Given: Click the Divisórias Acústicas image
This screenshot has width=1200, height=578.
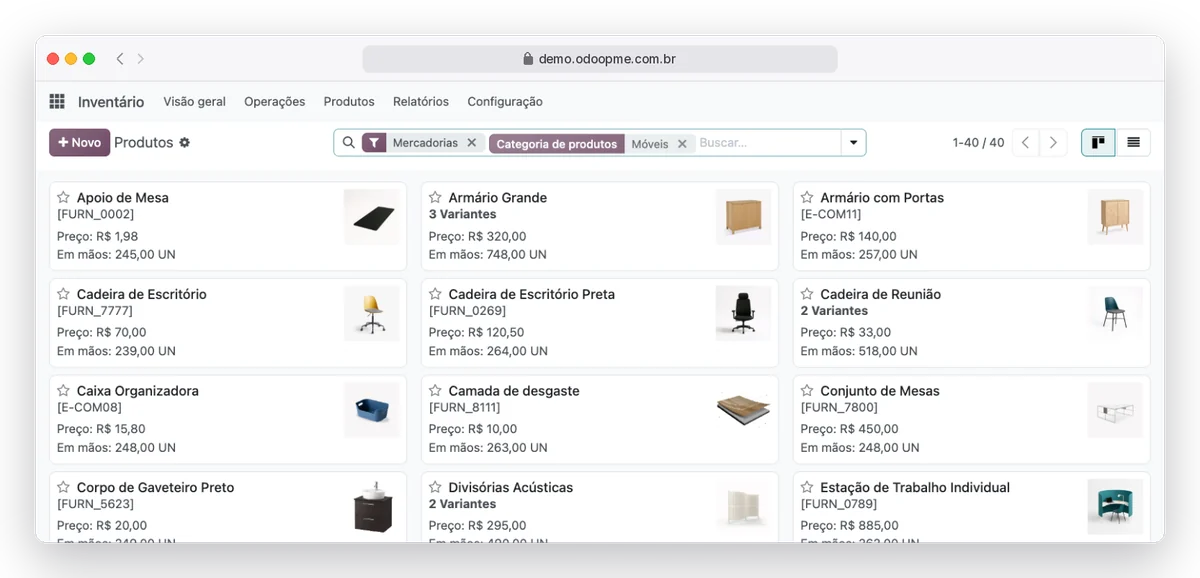Looking at the screenshot, I should click(x=743, y=507).
